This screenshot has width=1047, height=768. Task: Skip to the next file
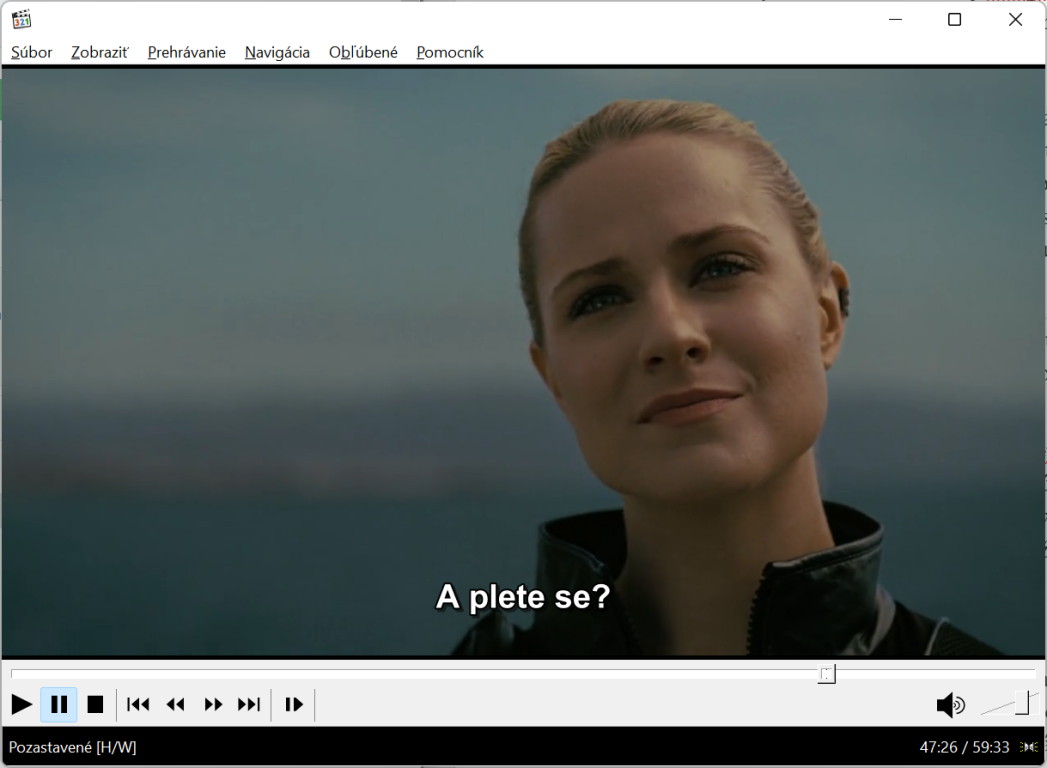tap(249, 705)
